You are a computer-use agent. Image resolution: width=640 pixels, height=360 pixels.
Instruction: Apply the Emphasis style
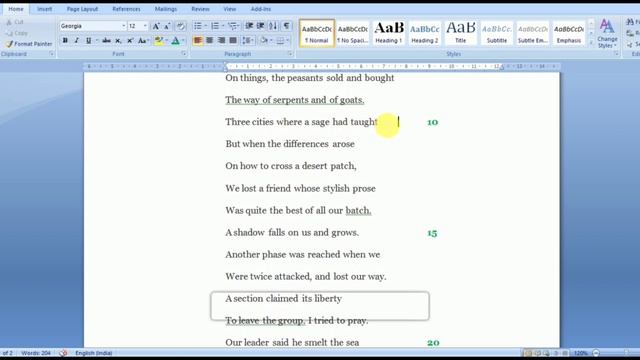(569, 33)
